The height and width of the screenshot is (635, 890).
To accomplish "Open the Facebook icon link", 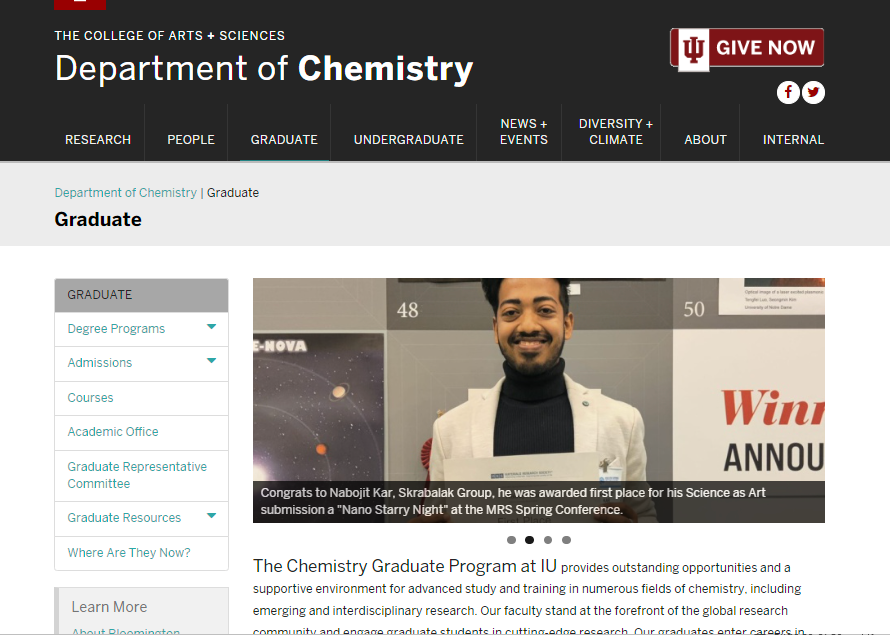I will pyautogui.click(x=788, y=92).
